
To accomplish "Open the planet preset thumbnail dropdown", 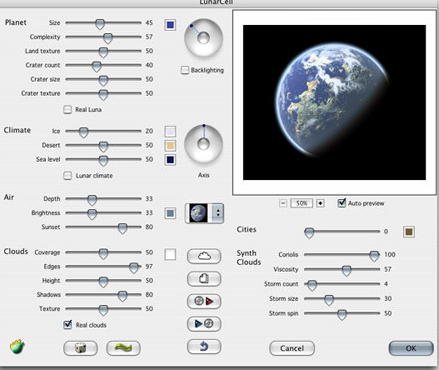I will click(204, 213).
